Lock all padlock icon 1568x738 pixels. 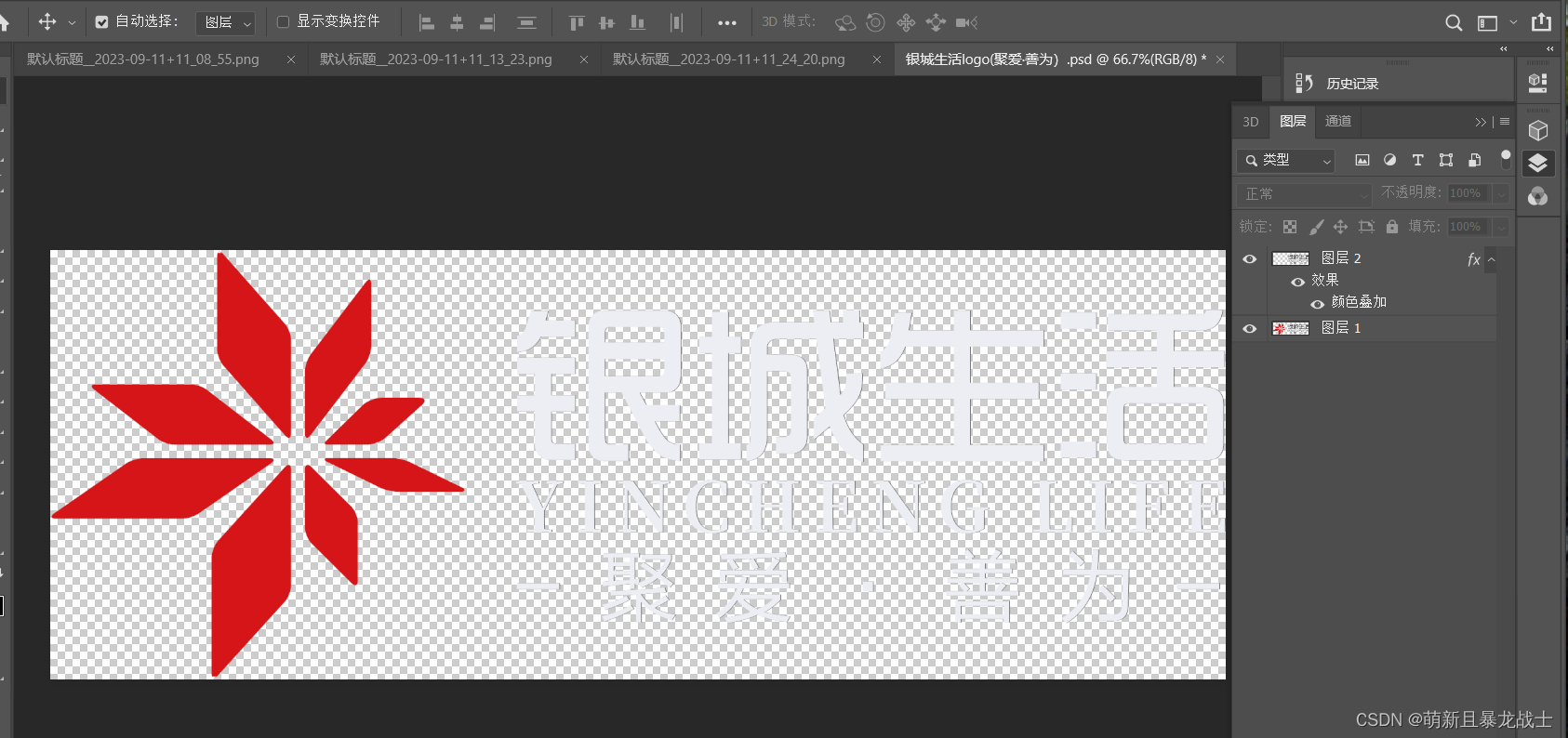click(1392, 227)
